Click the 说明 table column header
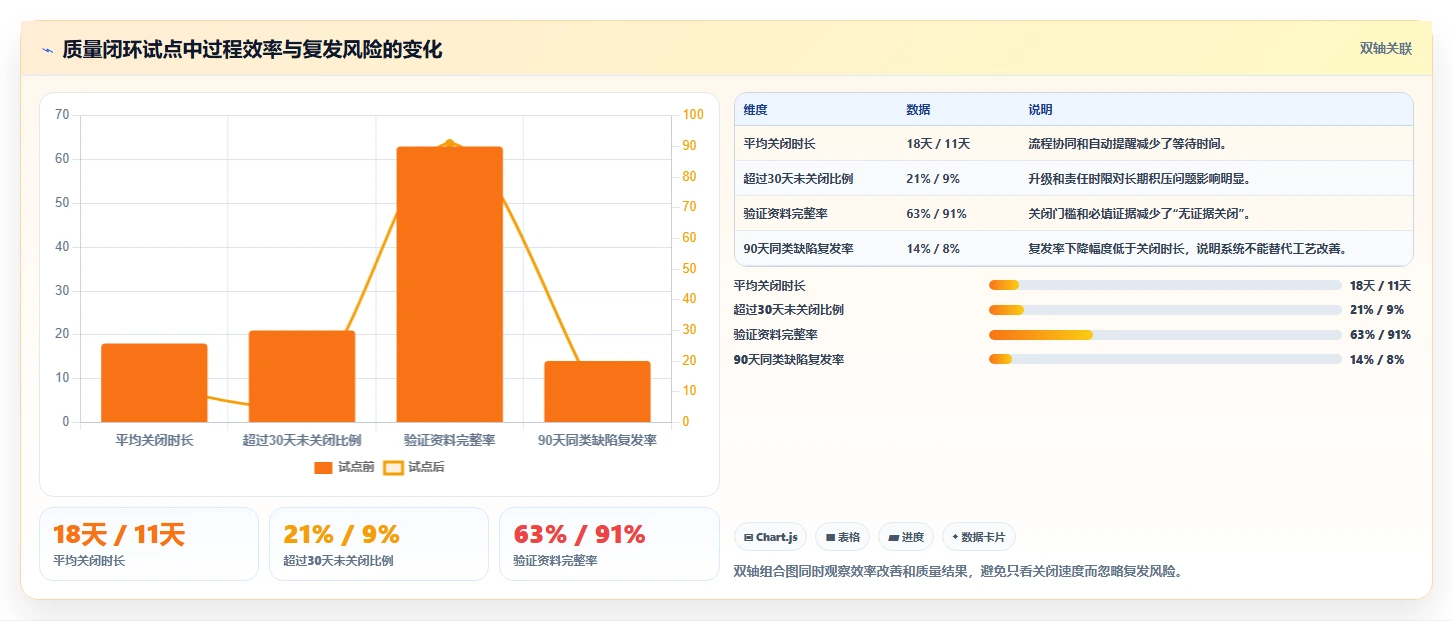The width and height of the screenshot is (1453, 621). click(x=1040, y=110)
